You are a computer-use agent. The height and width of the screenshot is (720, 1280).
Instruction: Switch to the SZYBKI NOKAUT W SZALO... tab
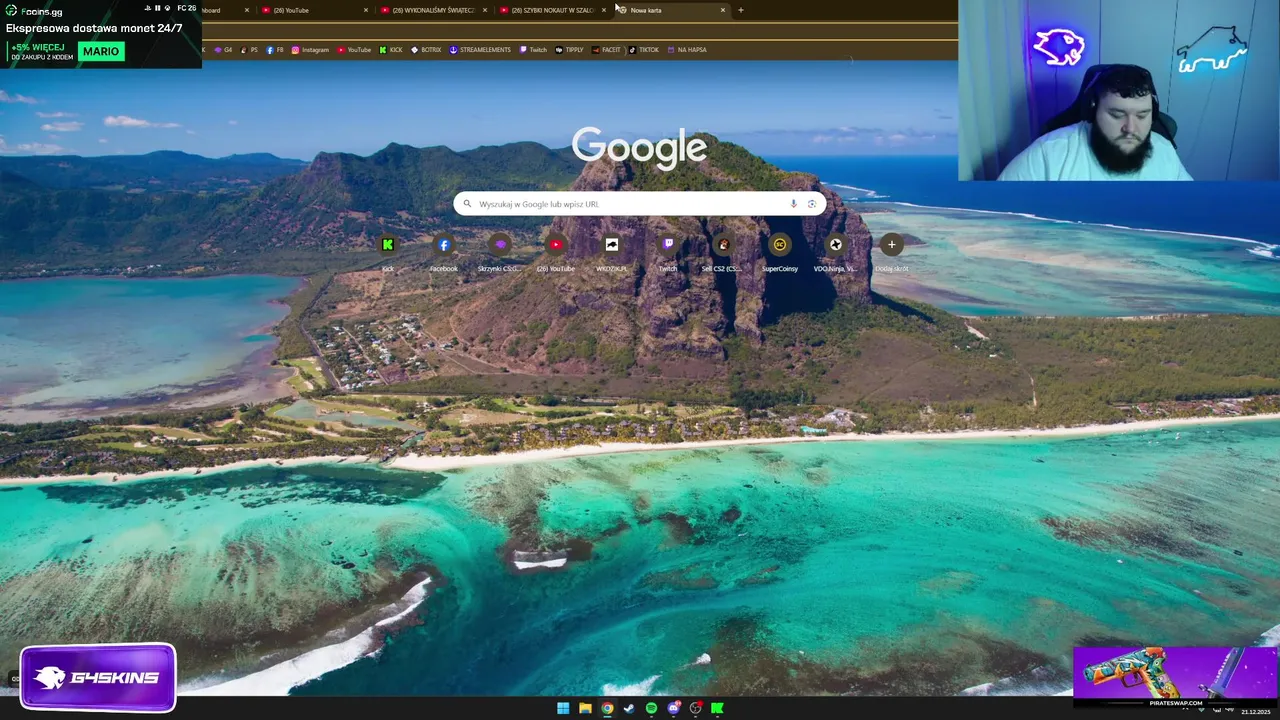pos(552,10)
